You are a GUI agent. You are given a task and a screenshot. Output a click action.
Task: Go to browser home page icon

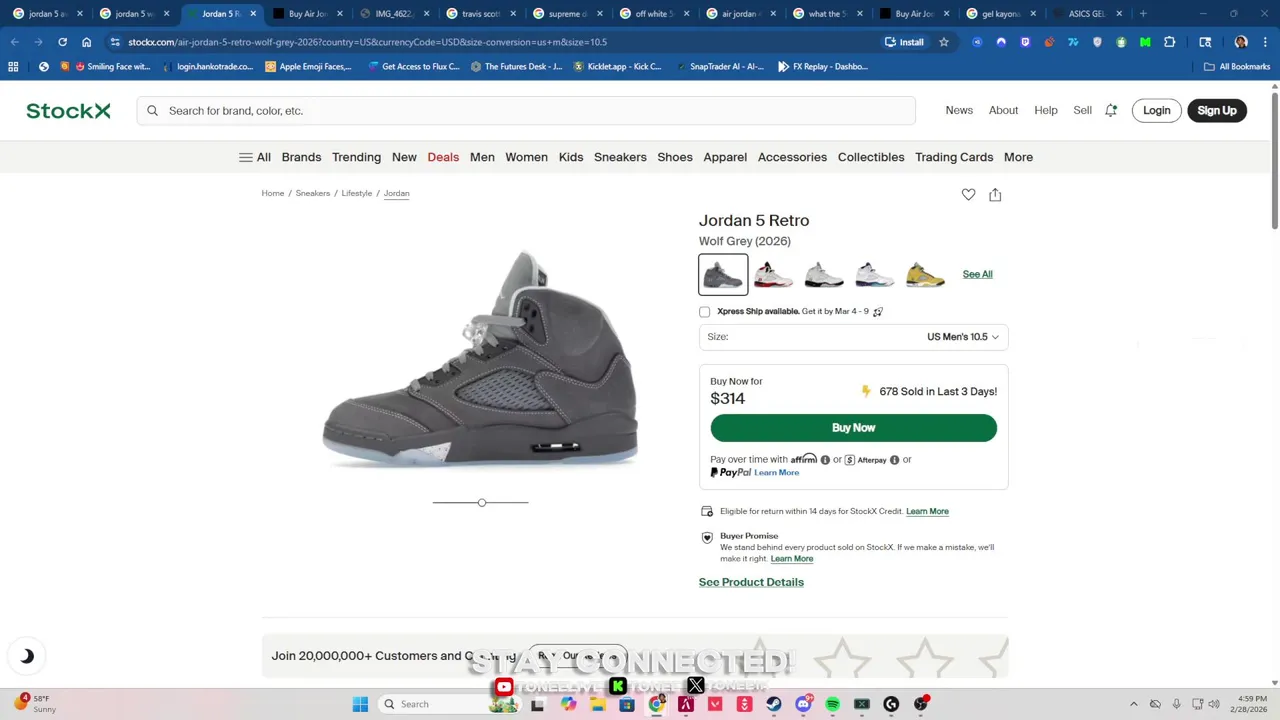click(87, 42)
